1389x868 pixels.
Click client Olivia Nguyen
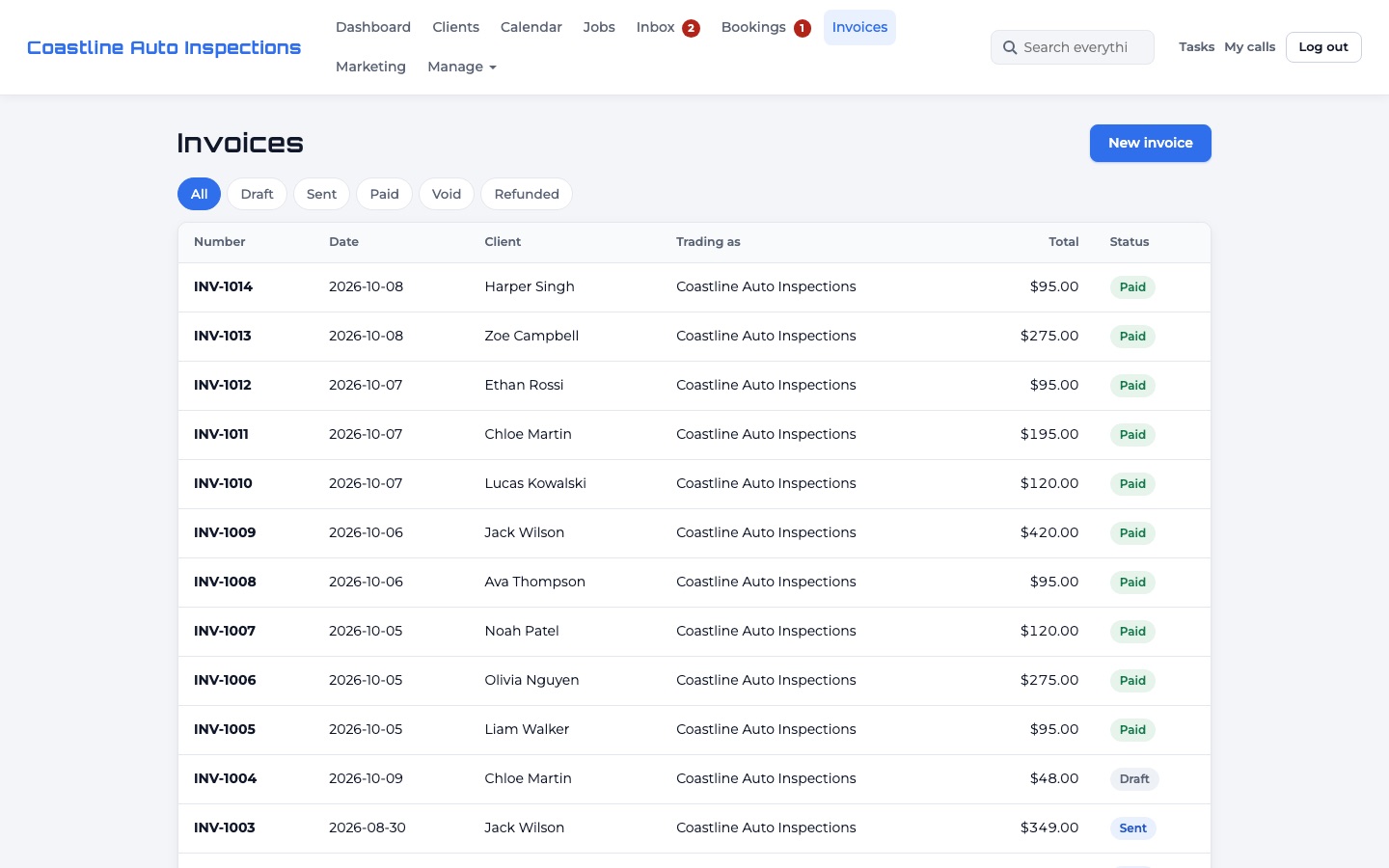coord(531,680)
